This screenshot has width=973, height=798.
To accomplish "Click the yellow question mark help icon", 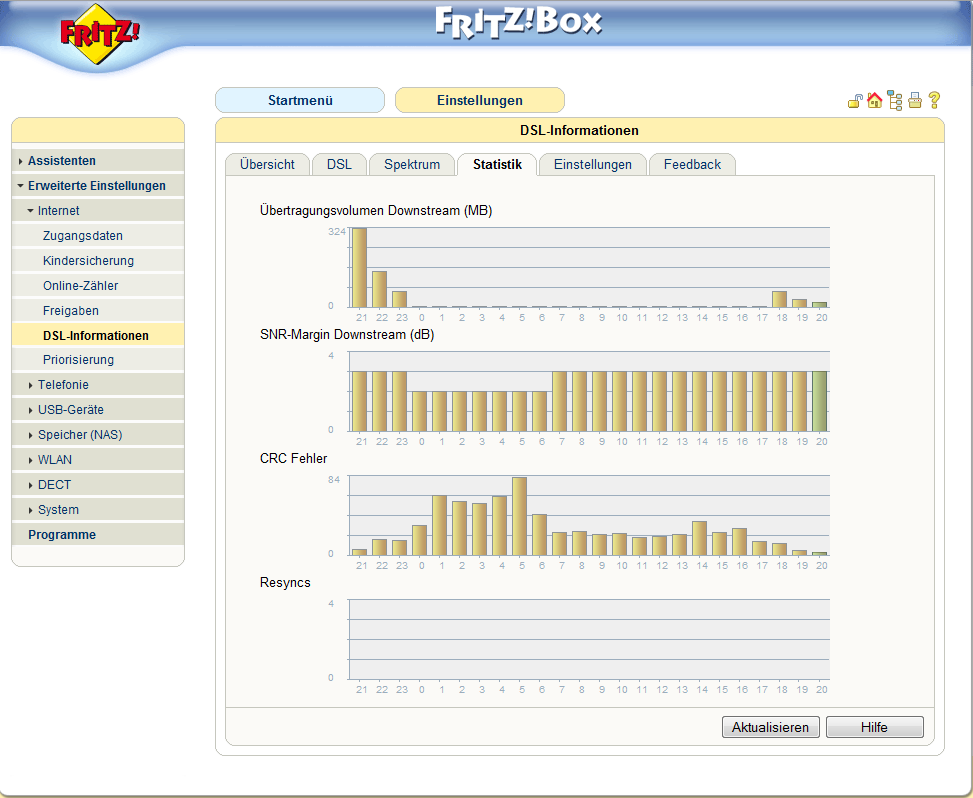I will point(934,100).
